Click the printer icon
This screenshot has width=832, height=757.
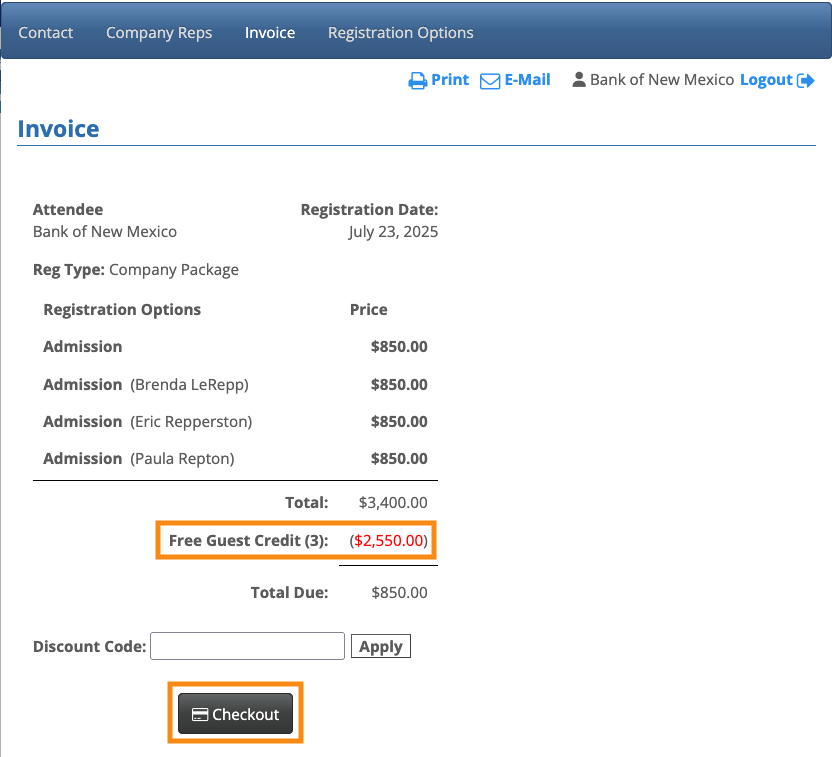click(418, 81)
